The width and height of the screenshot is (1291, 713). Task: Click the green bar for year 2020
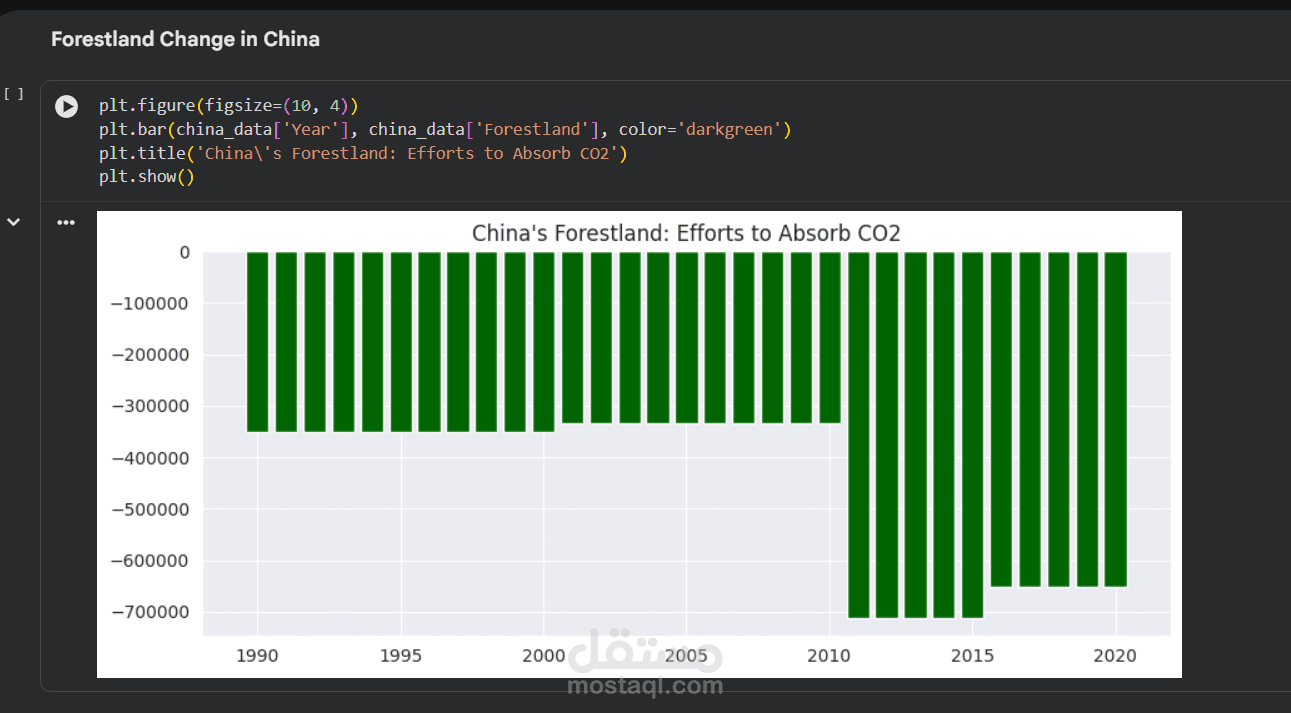coord(1116,419)
